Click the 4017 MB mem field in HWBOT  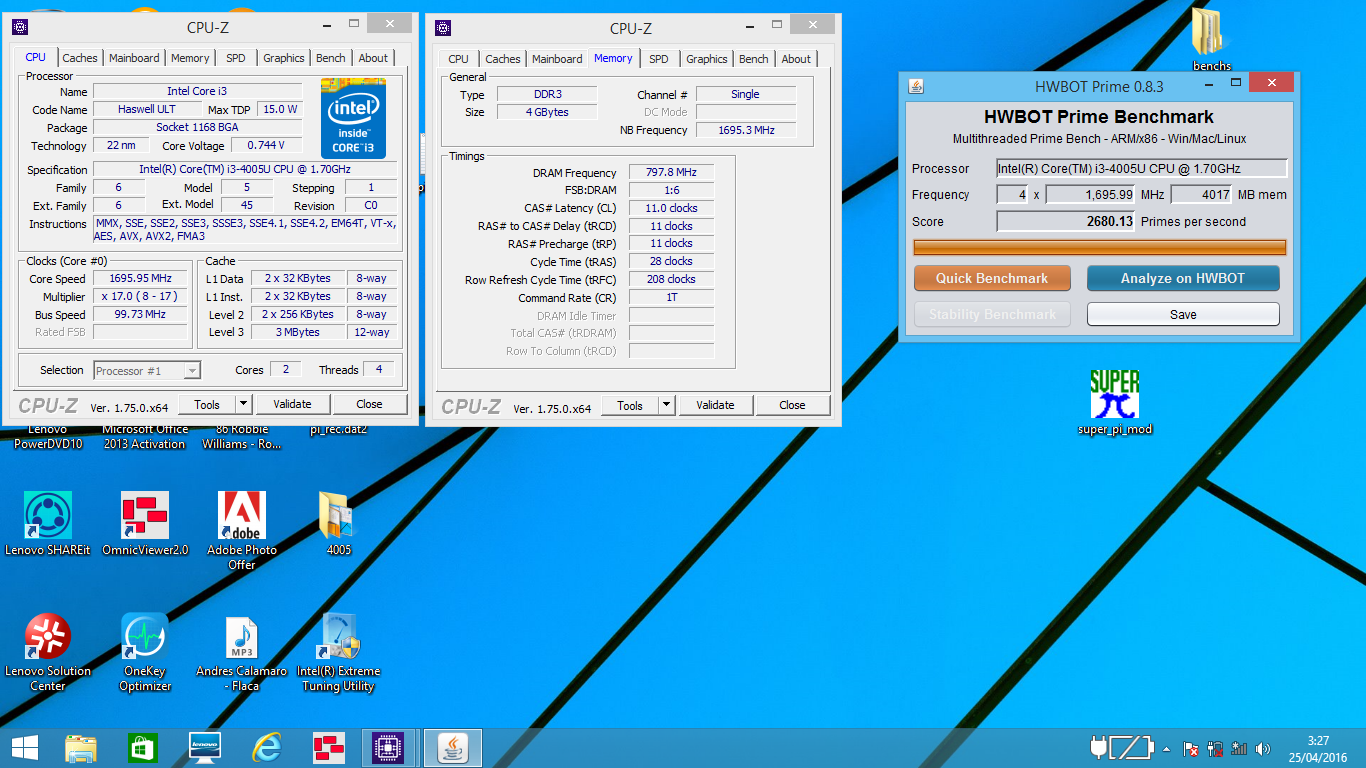tap(1201, 195)
